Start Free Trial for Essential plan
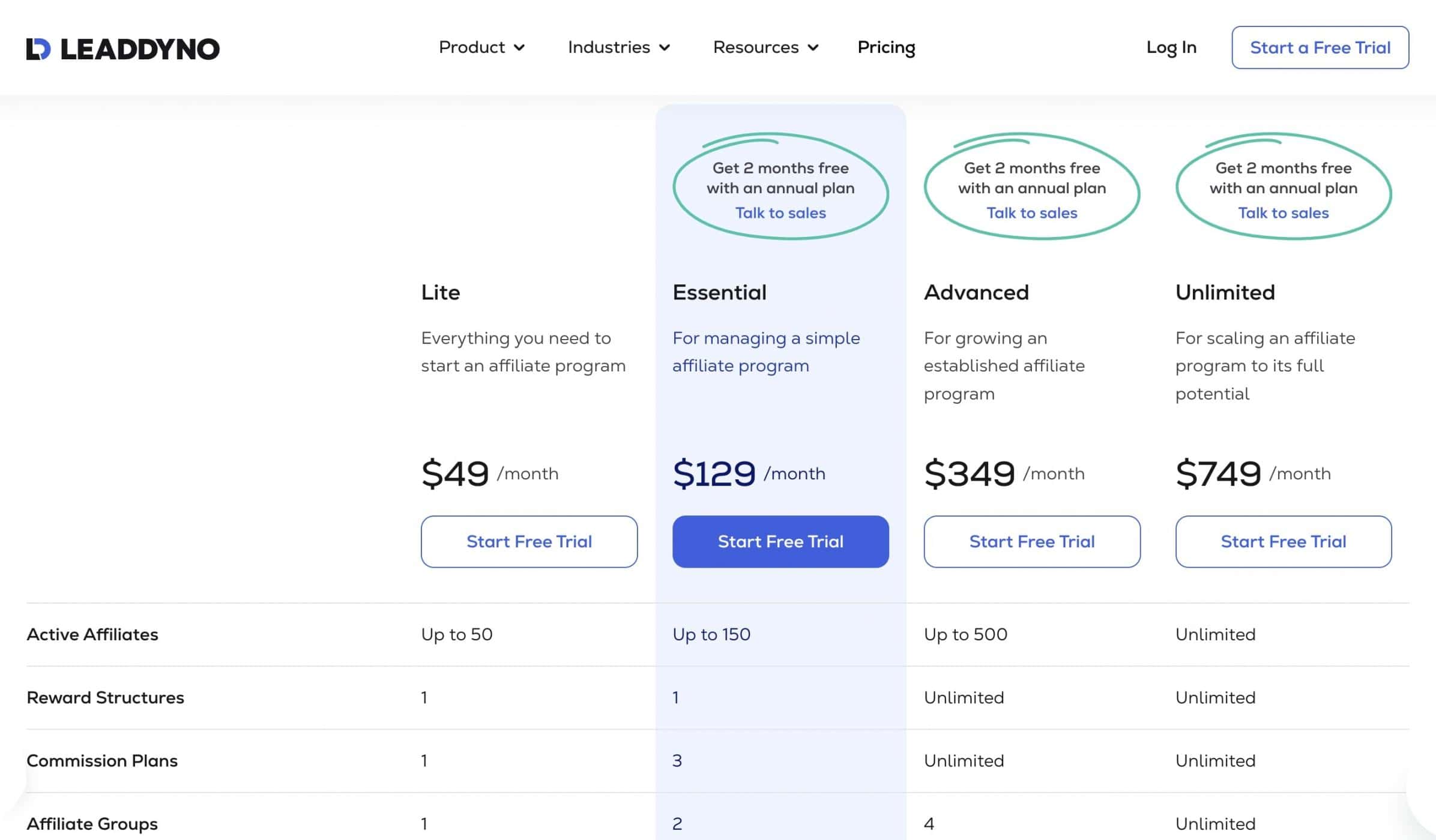Viewport: 1436px width, 840px height. [x=780, y=541]
